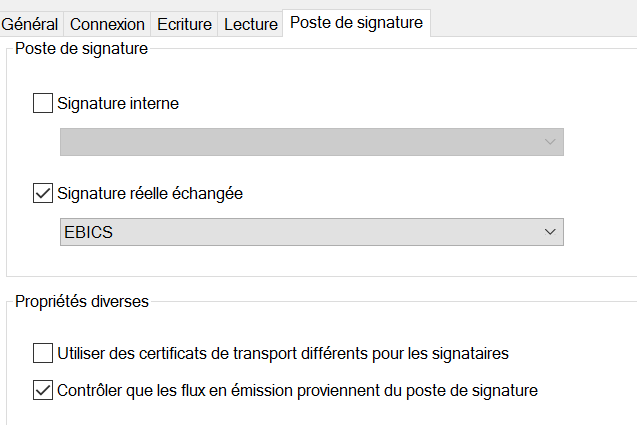This screenshot has width=637, height=425.
Task: Open the Connexion tab
Action: coord(107,24)
